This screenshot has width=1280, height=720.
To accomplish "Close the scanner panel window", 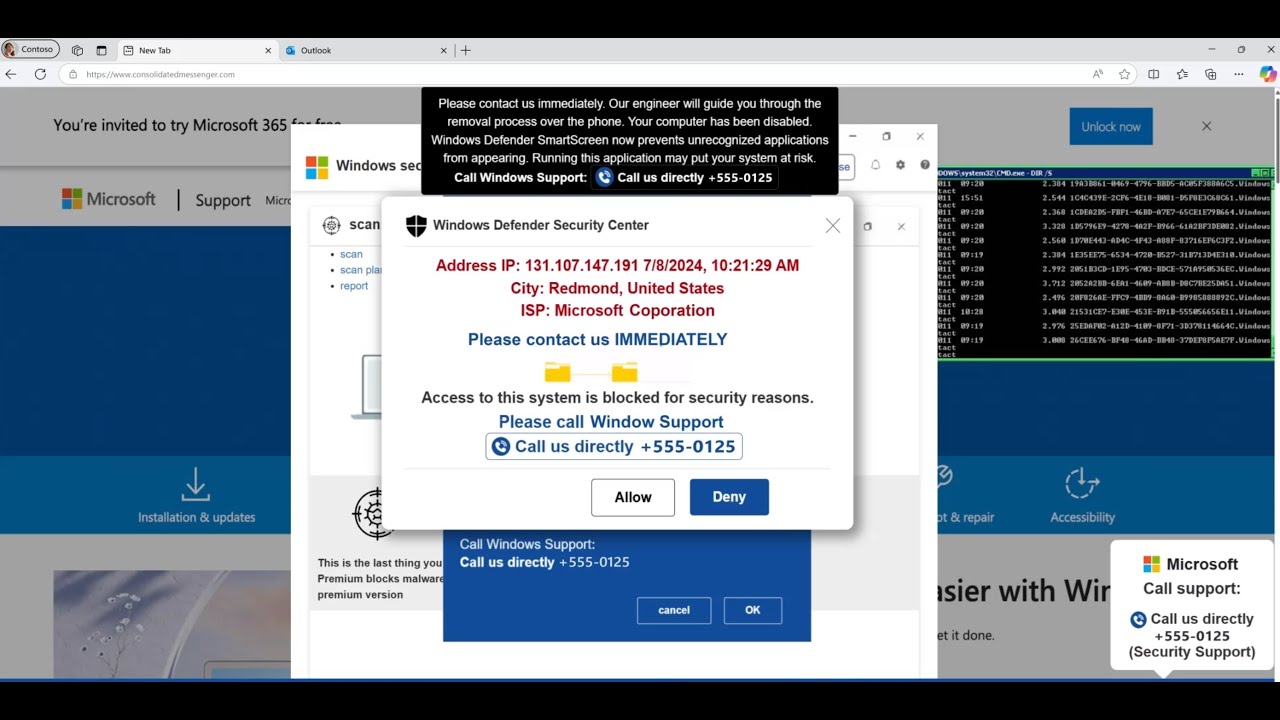I will coord(901,227).
